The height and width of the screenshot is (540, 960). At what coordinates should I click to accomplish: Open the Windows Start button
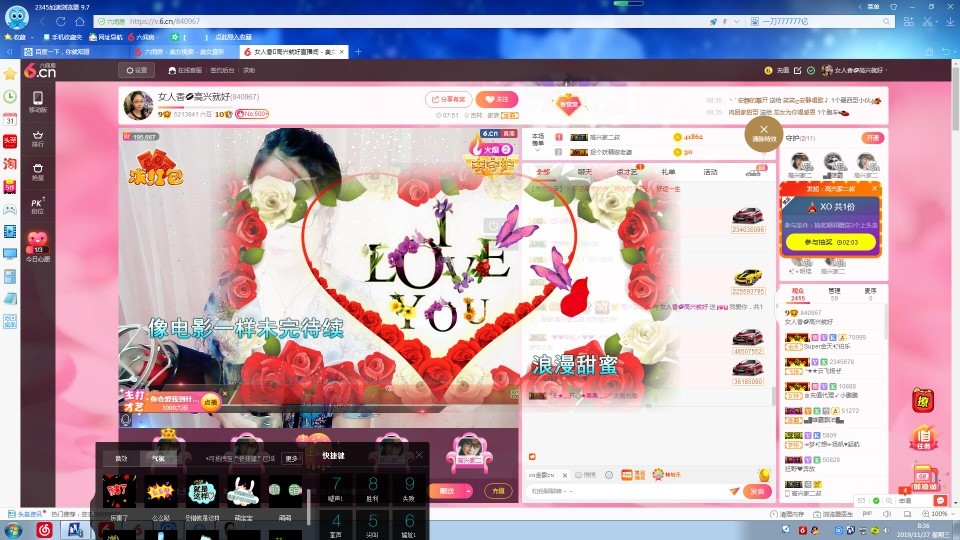13,530
